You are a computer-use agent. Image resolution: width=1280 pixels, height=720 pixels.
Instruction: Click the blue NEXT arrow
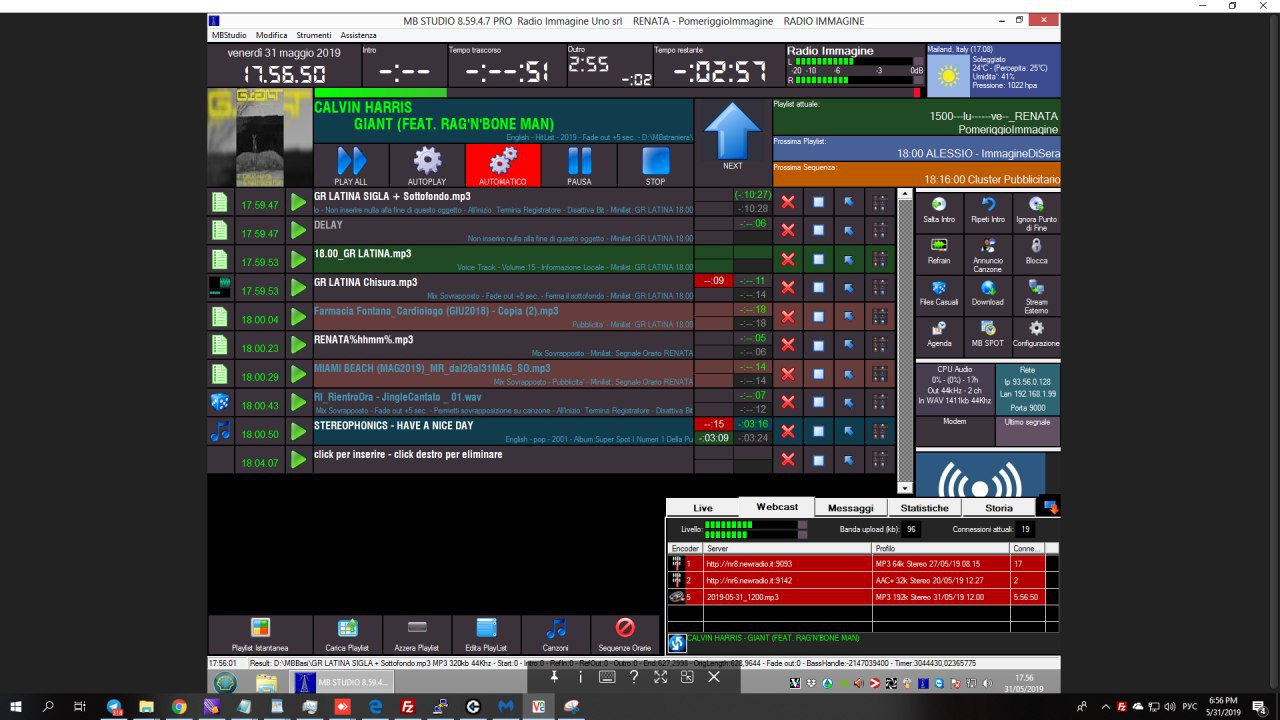pyautogui.click(x=733, y=136)
